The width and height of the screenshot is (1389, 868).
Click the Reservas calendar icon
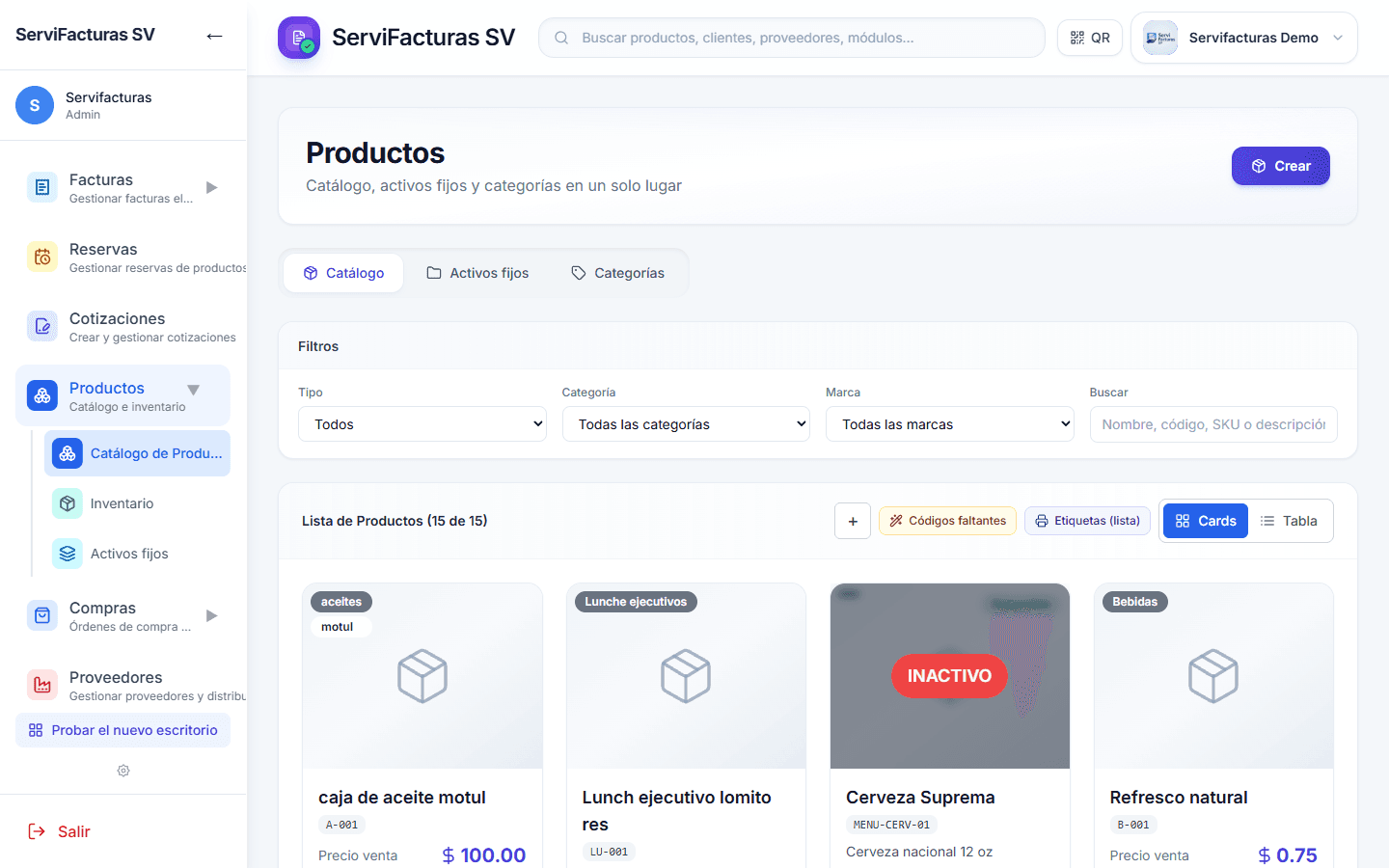[42, 257]
